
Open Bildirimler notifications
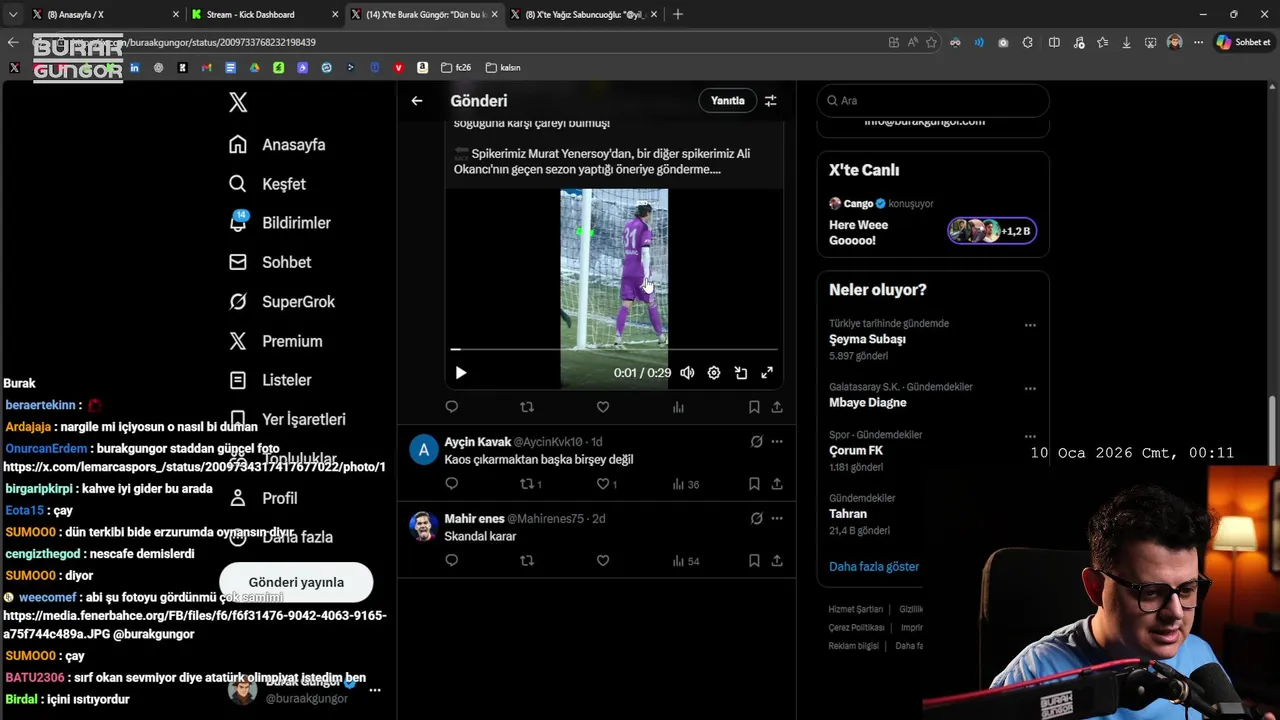coord(279,223)
